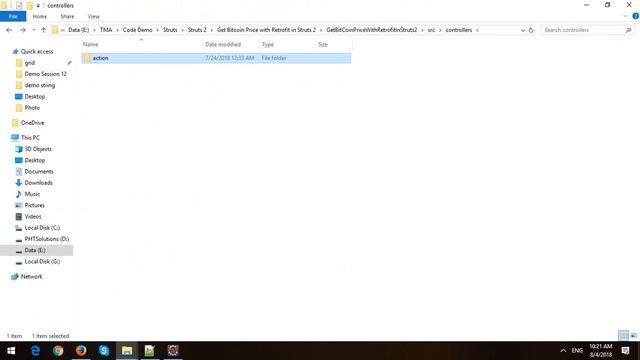Click src in the breadcrumb path

[431, 30]
